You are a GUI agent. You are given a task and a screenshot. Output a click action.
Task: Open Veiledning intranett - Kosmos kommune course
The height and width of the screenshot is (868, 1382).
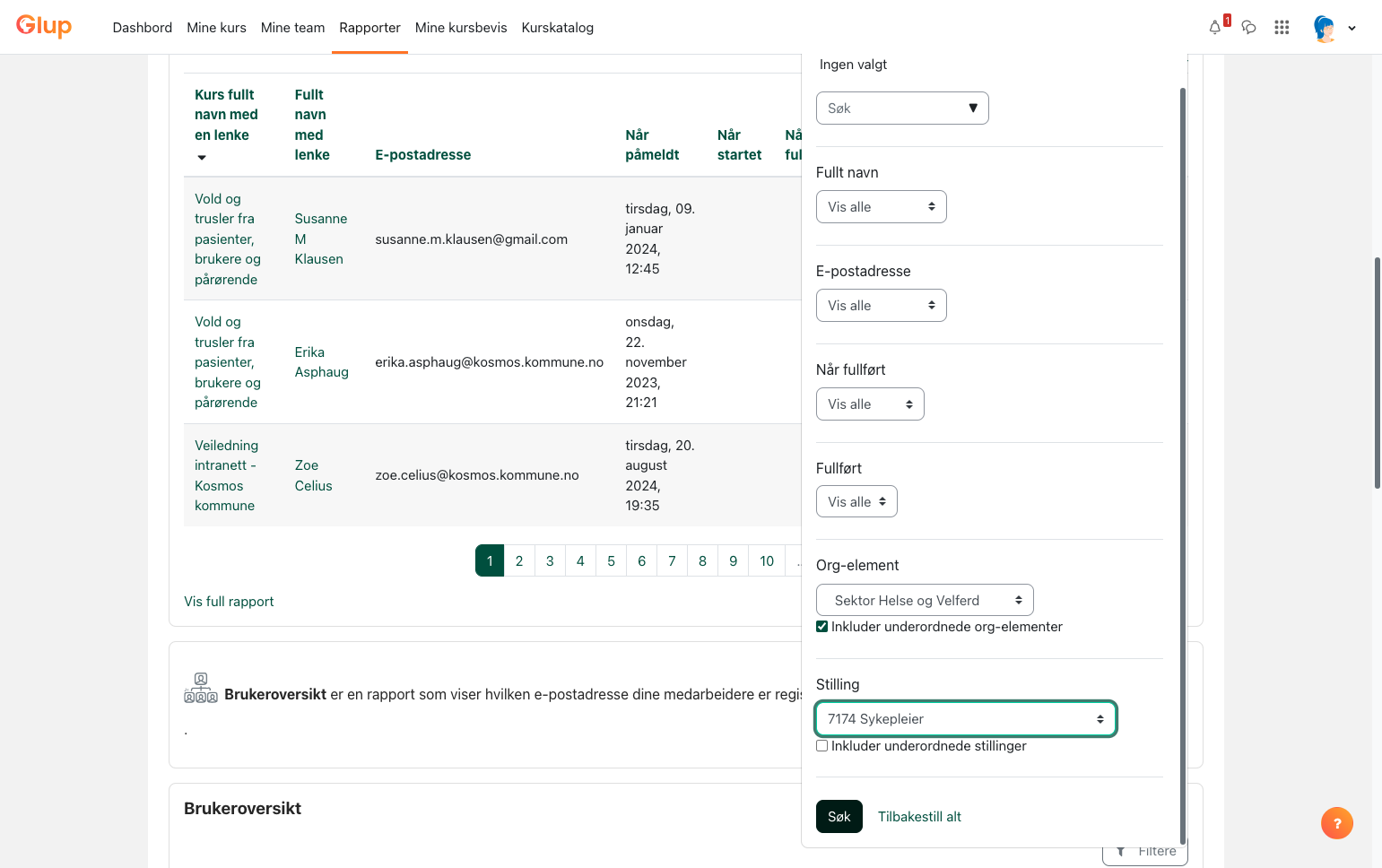226,475
